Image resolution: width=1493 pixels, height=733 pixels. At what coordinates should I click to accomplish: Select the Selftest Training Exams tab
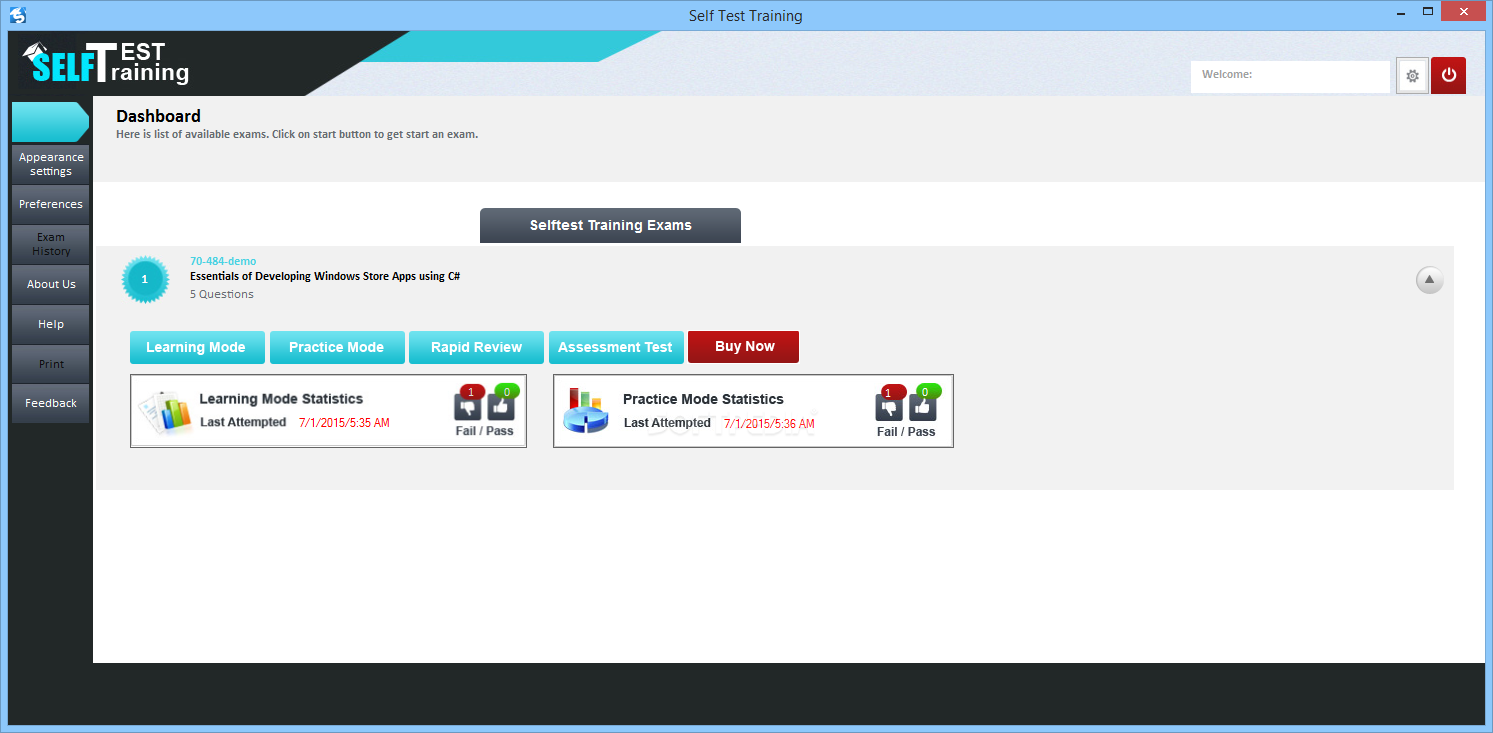[x=610, y=225]
